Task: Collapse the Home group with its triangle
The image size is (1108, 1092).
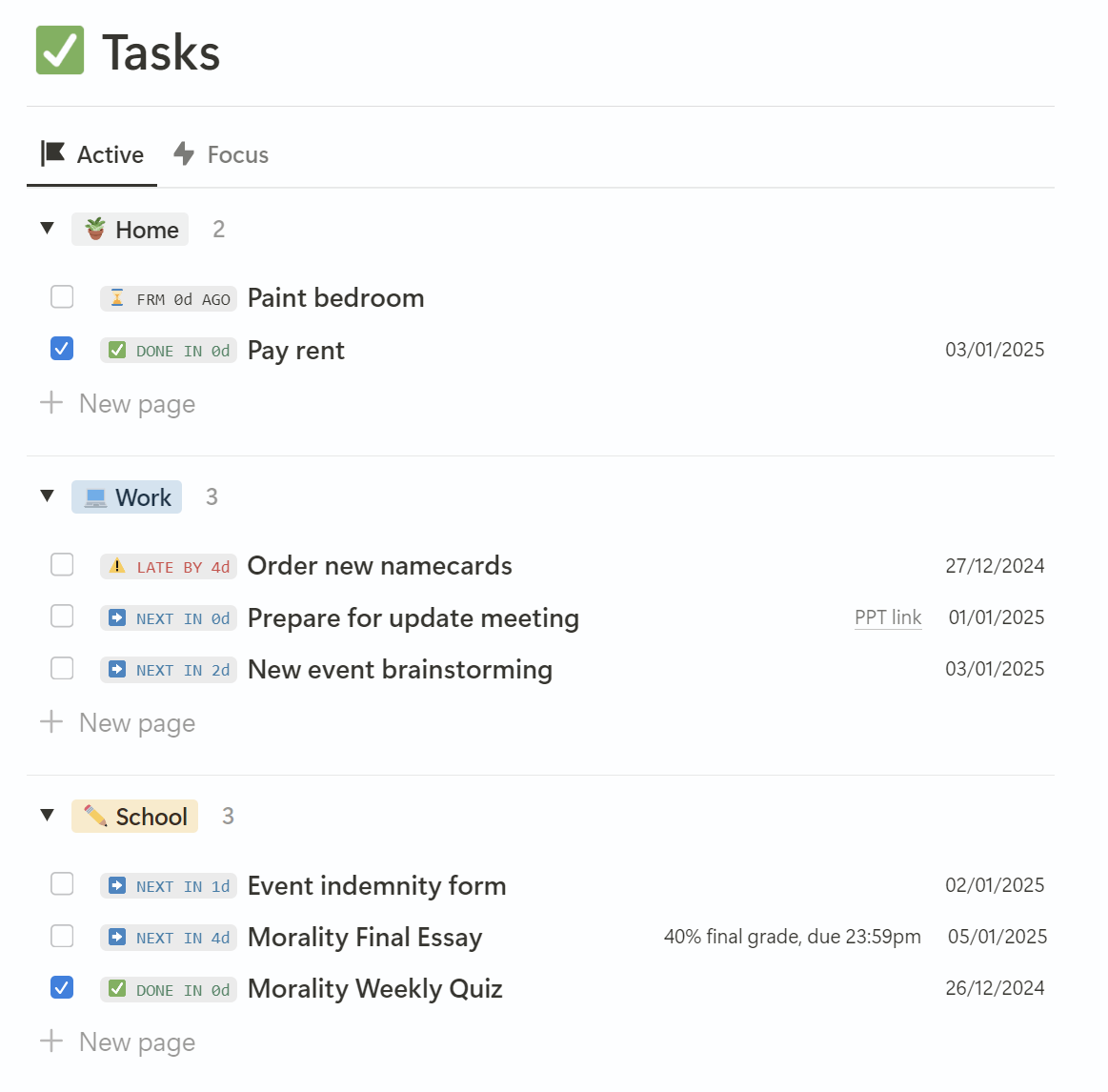Action: coord(47,229)
